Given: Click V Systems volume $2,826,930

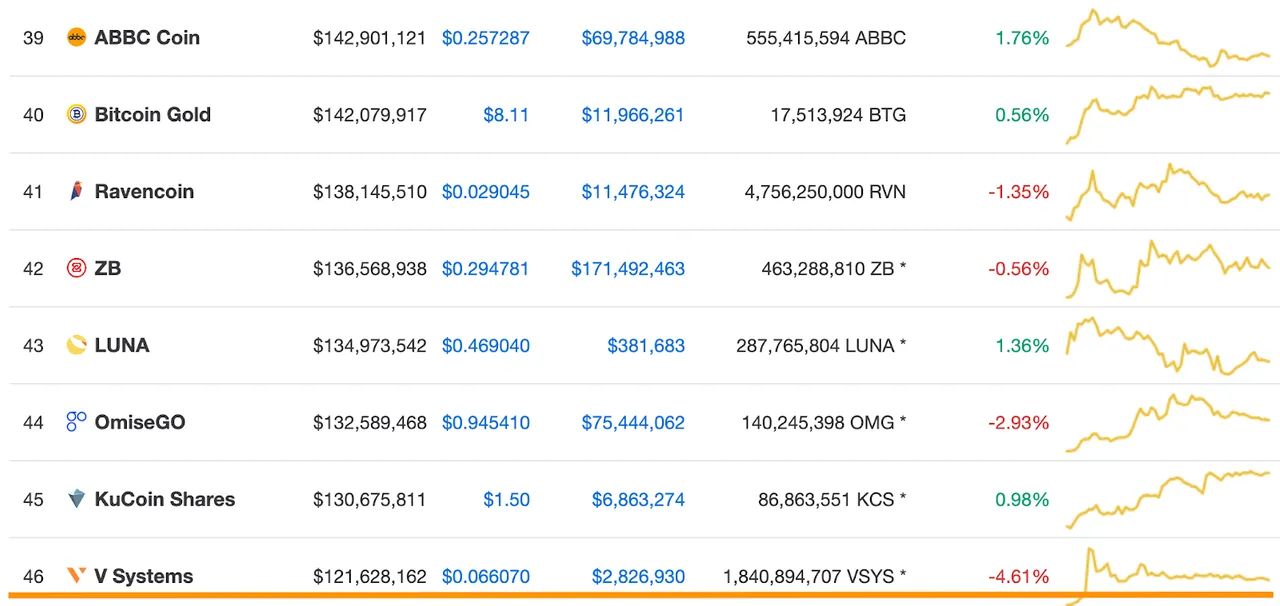Looking at the screenshot, I should [x=638, y=577].
